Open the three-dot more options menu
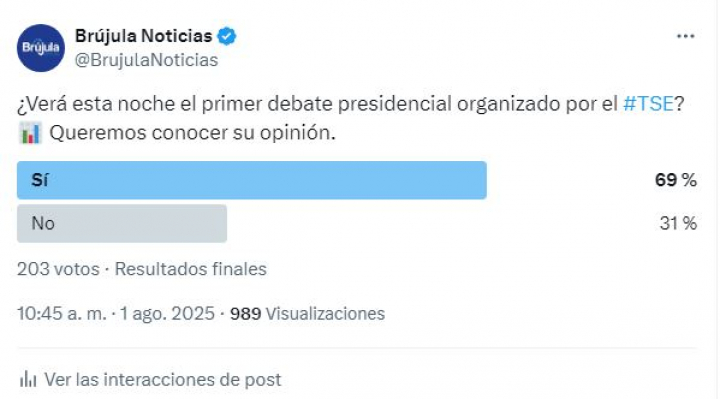 [x=685, y=36]
